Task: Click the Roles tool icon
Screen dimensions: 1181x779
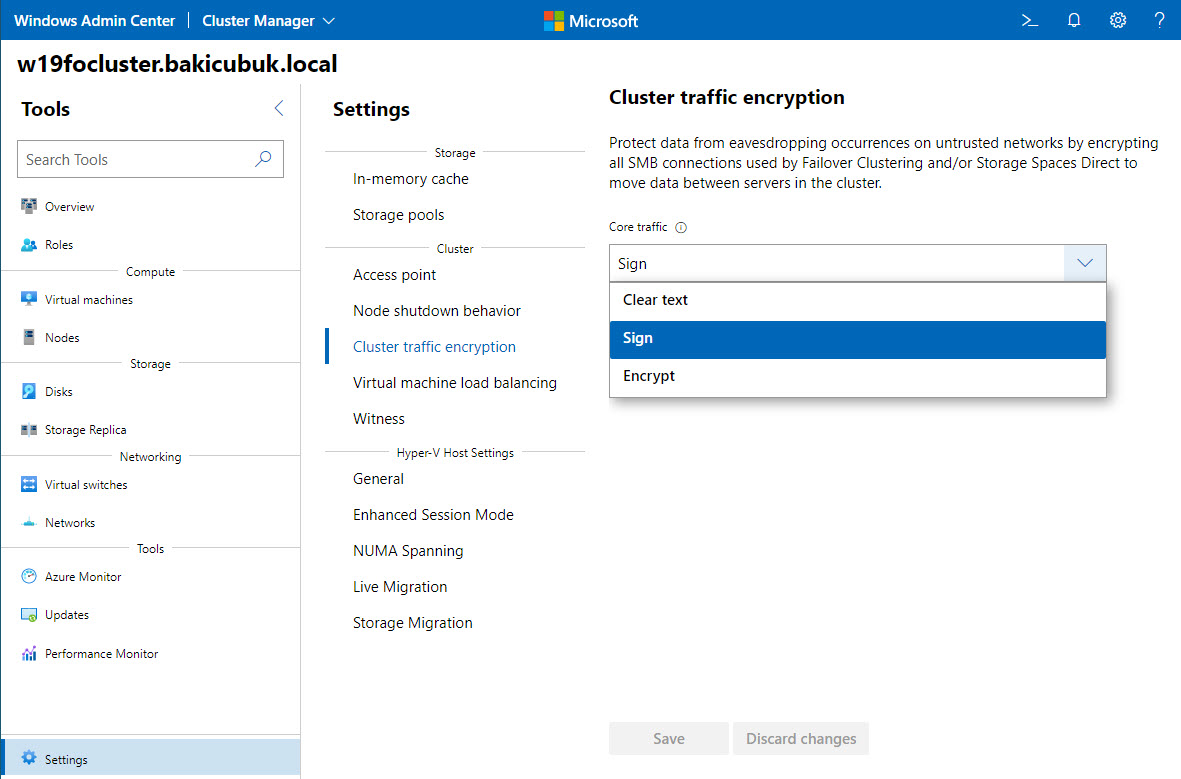Action: click(29, 245)
